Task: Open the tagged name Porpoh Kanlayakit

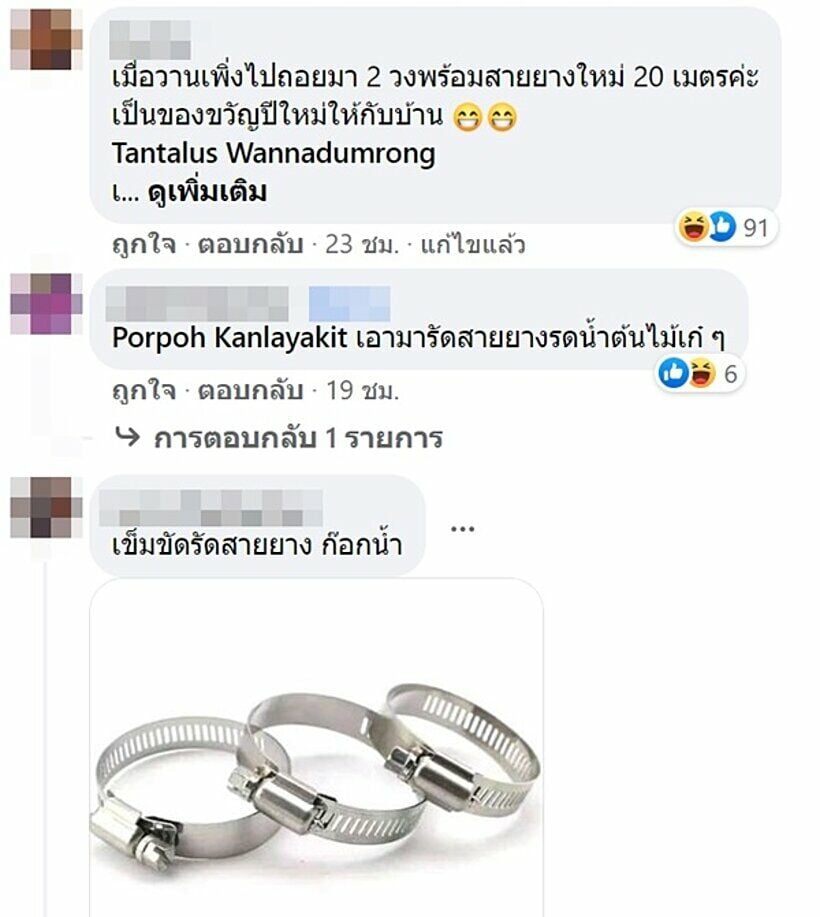Action: point(230,338)
